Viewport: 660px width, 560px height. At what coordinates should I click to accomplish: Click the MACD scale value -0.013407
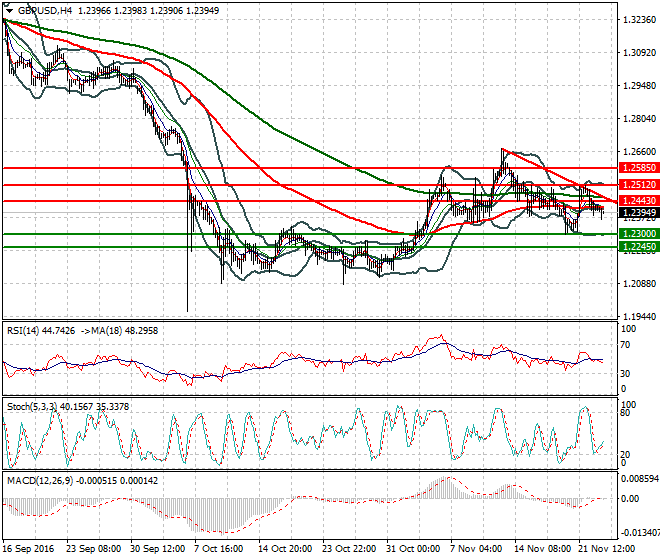coord(641,533)
